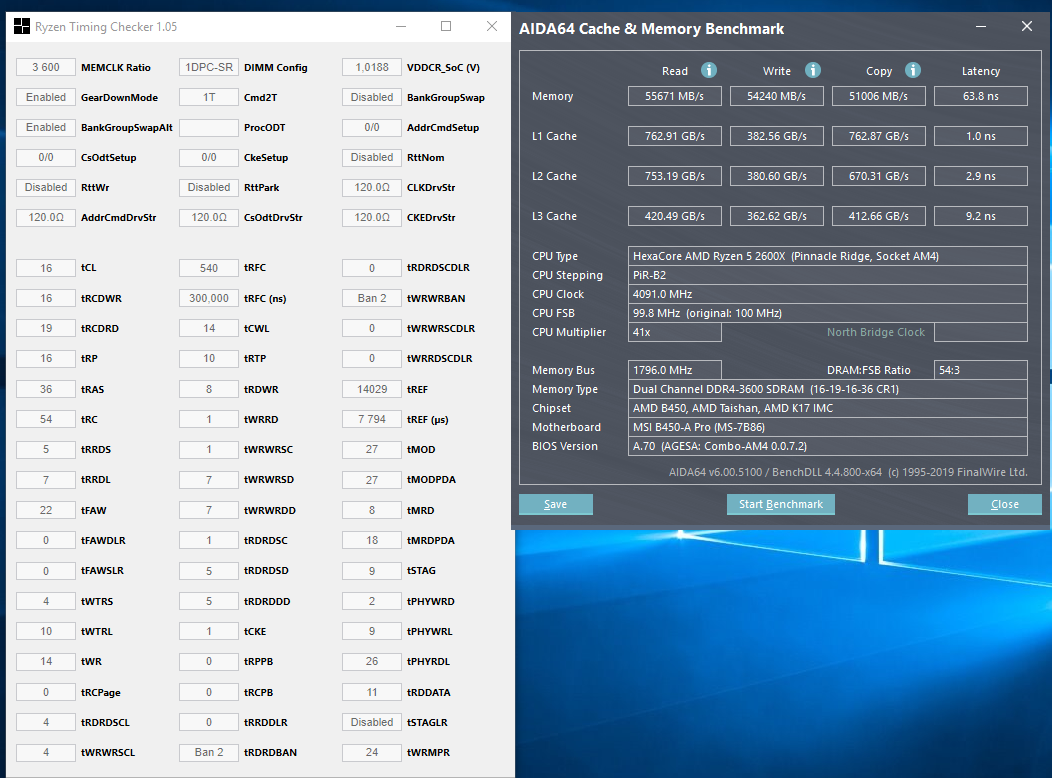Select the Memory Read value 55671 MB/s
Viewport: 1052px width, 778px height.
(674, 96)
